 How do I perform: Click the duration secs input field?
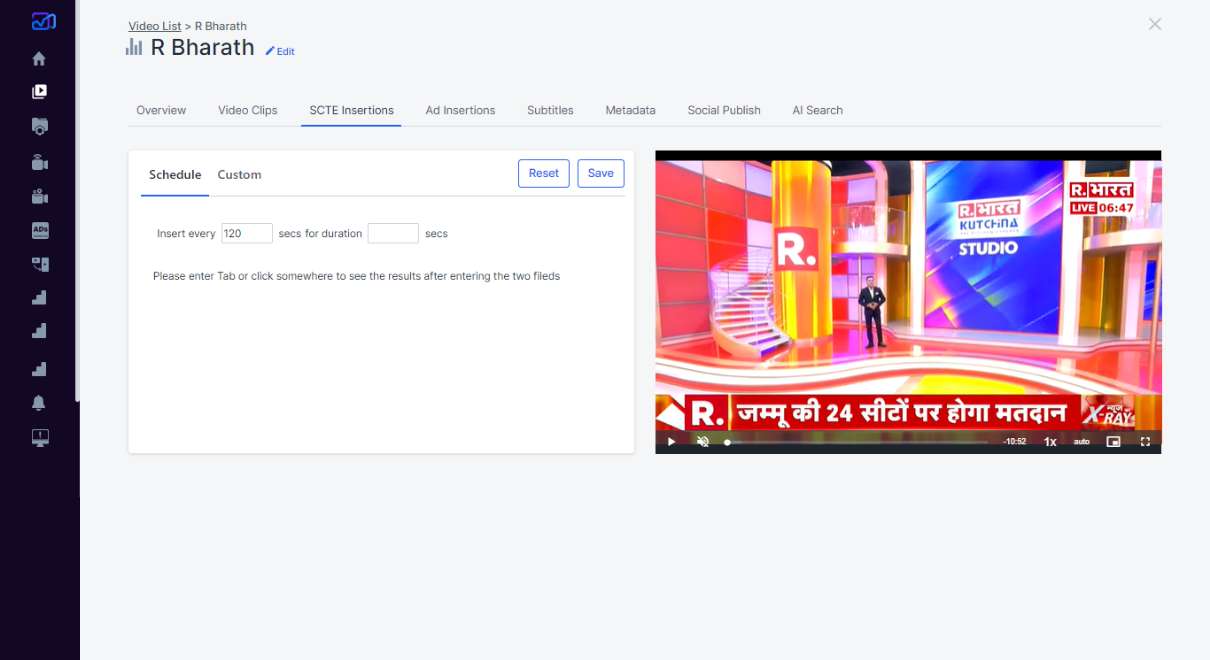[392, 233]
